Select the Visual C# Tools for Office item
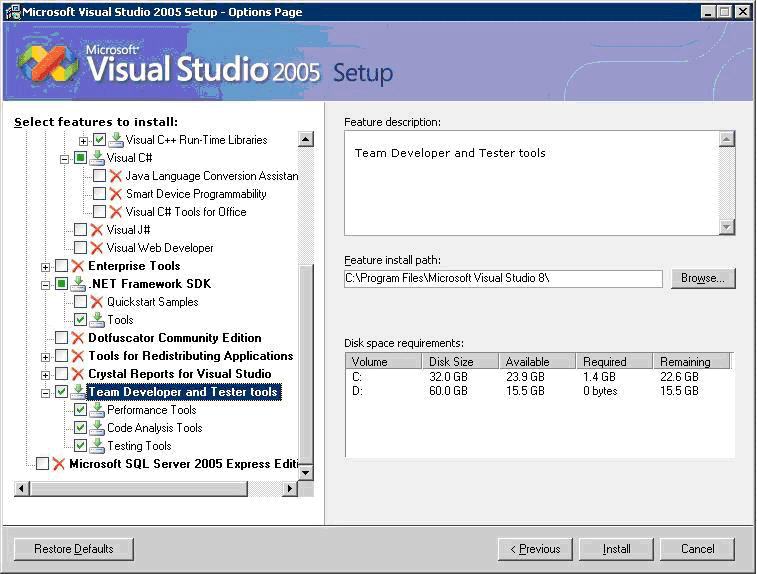 coord(185,212)
